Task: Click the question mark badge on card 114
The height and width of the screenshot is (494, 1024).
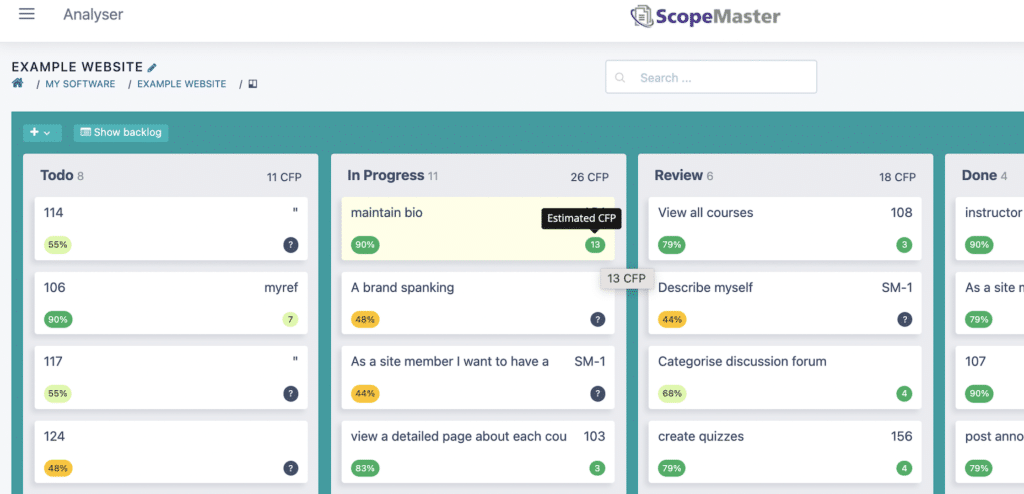Action: click(x=291, y=245)
